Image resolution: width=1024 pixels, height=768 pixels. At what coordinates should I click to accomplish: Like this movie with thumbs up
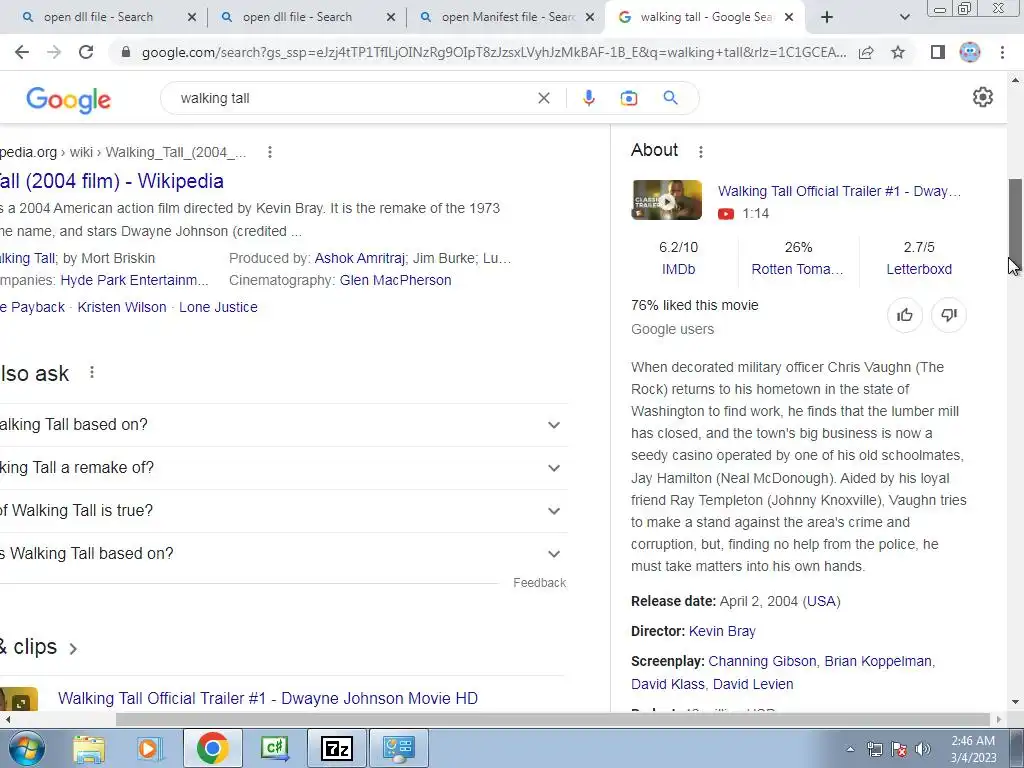point(904,315)
